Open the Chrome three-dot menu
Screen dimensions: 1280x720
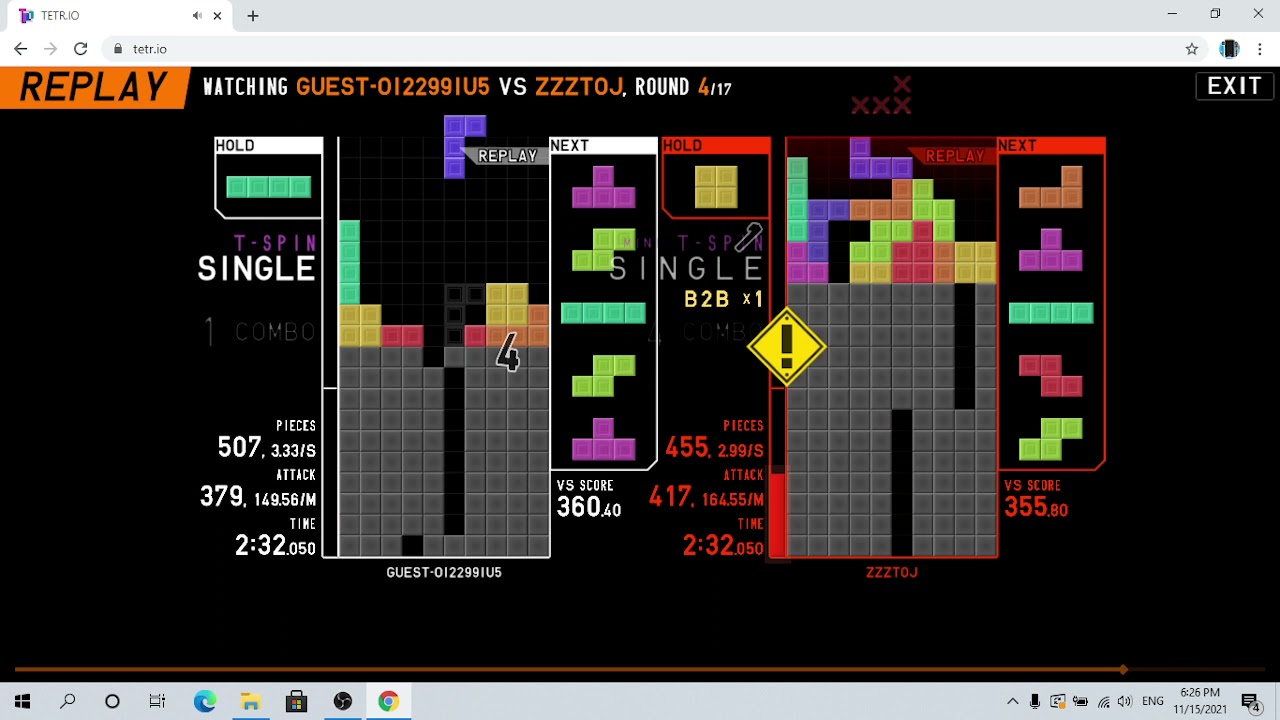(1258, 48)
